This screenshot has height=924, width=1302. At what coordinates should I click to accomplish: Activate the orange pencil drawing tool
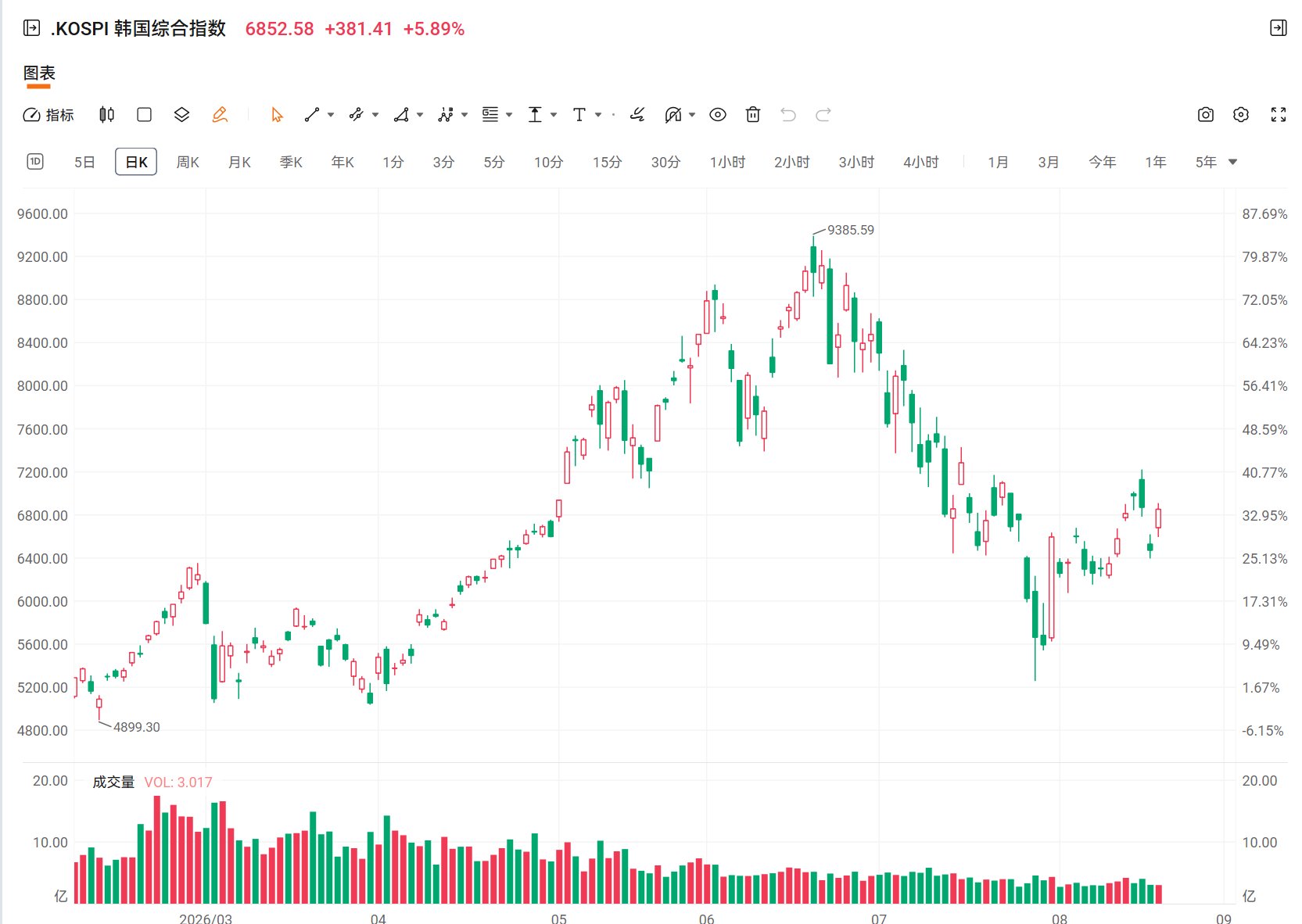pyautogui.click(x=220, y=115)
